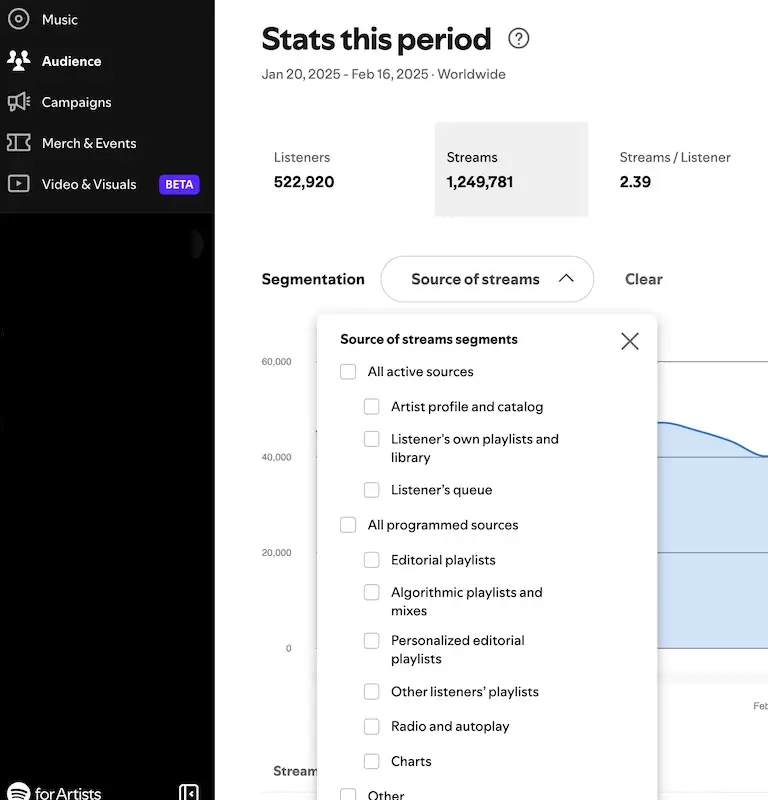
Task: Check the Listener's queue segment
Action: pyautogui.click(x=371, y=489)
